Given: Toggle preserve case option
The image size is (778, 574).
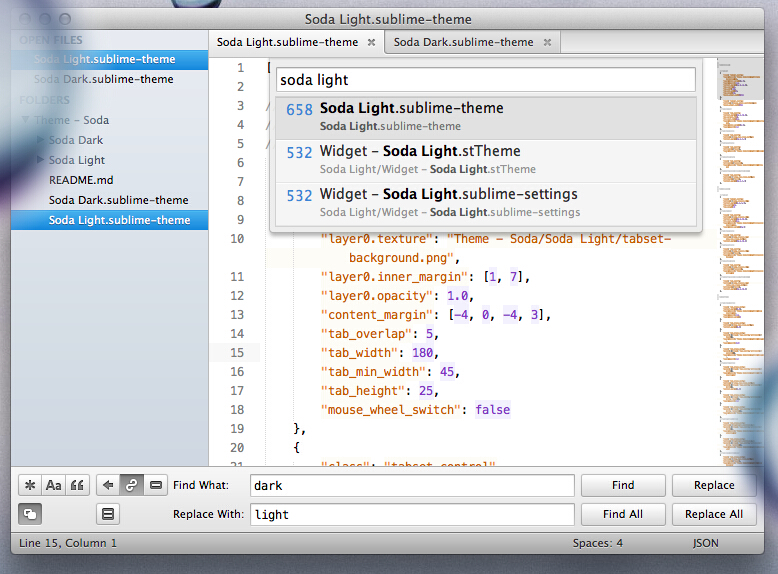Looking at the screenshot, I should (30, 514).
